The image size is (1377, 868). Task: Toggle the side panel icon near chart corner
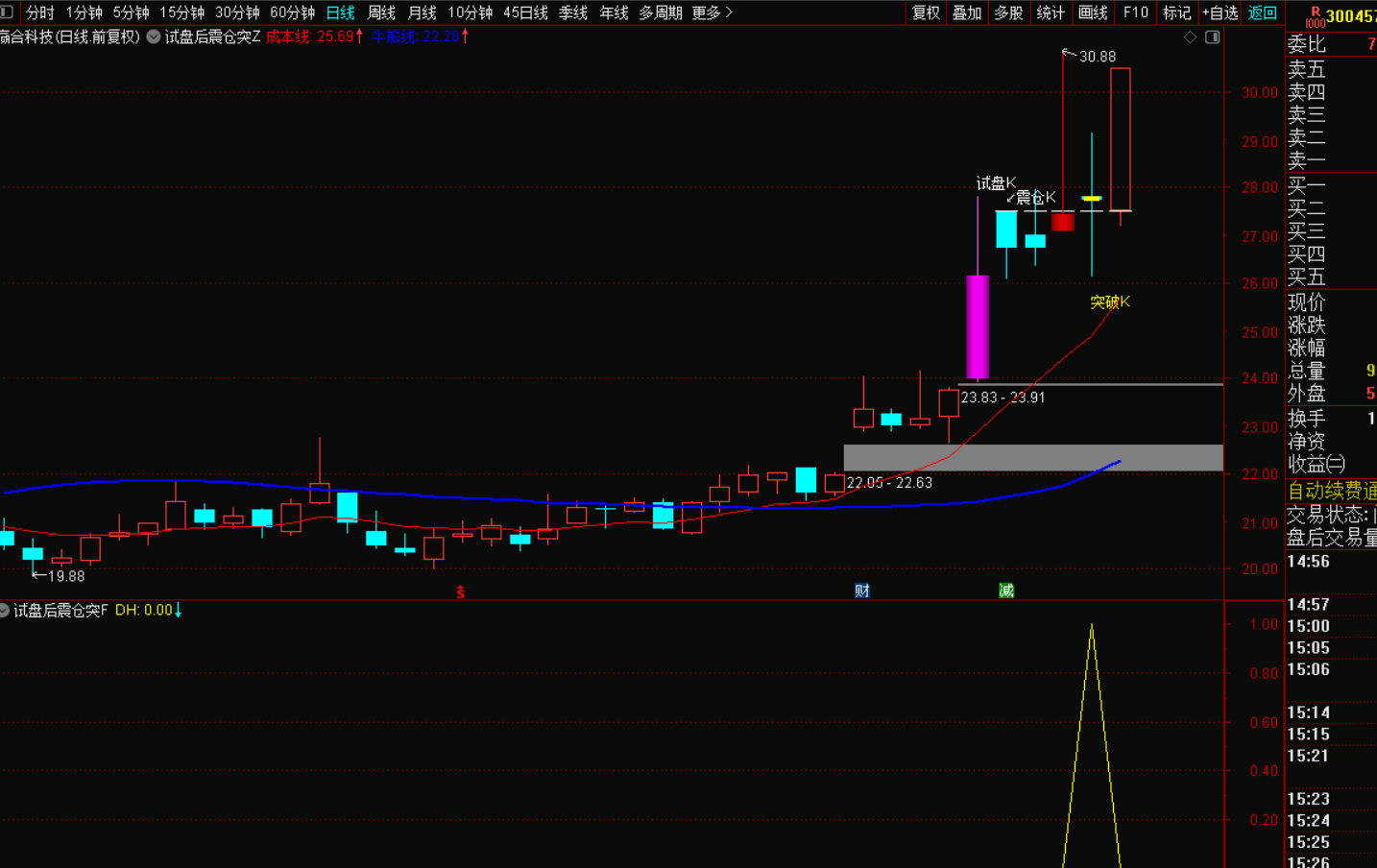click(x=1213, y=37)
